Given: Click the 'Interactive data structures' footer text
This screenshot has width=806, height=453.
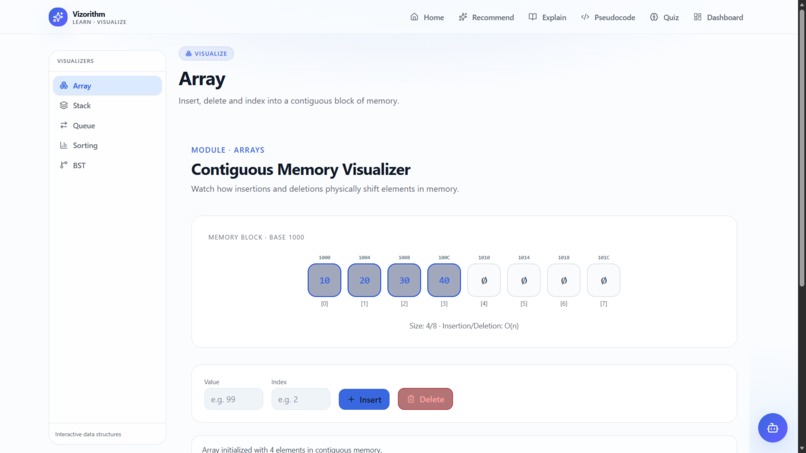Looking at the screenshot, I should 88,434.
